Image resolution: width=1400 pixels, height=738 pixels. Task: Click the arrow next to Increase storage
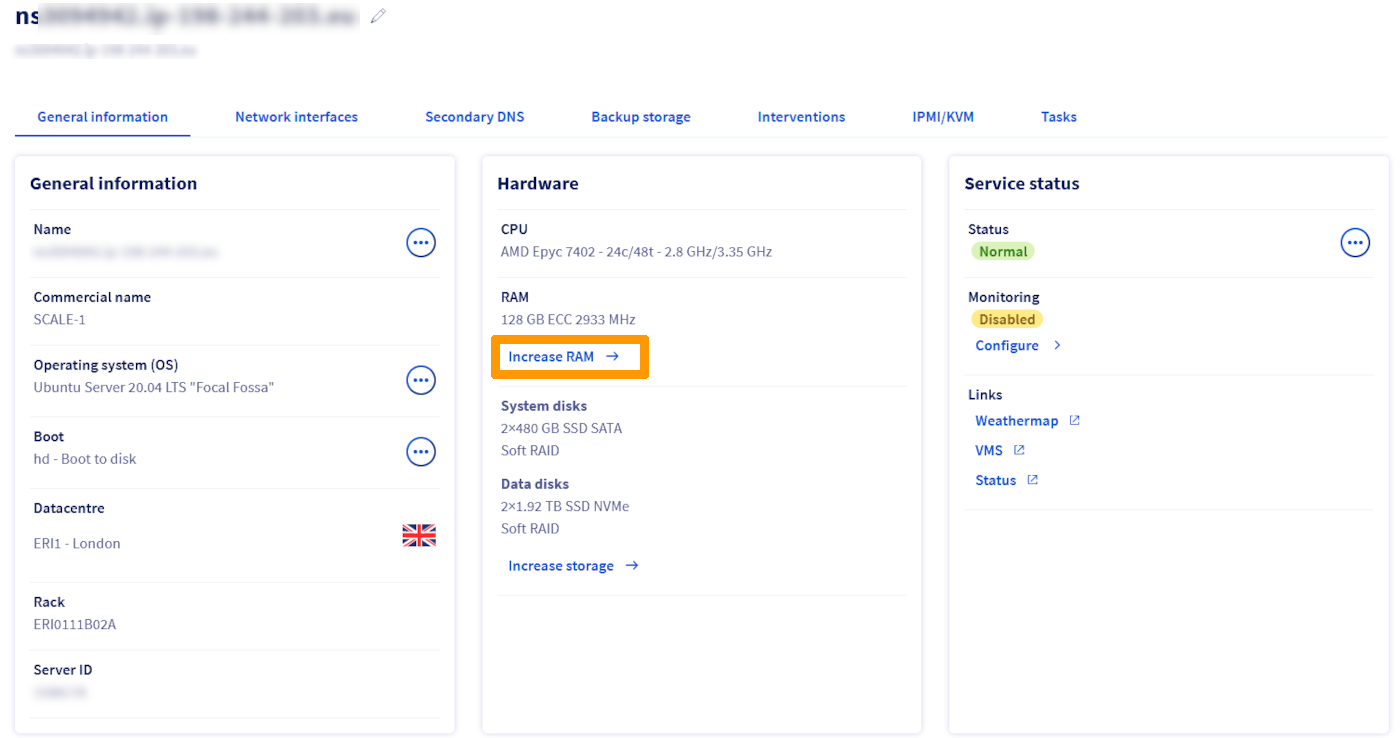(x=632, y=566)
